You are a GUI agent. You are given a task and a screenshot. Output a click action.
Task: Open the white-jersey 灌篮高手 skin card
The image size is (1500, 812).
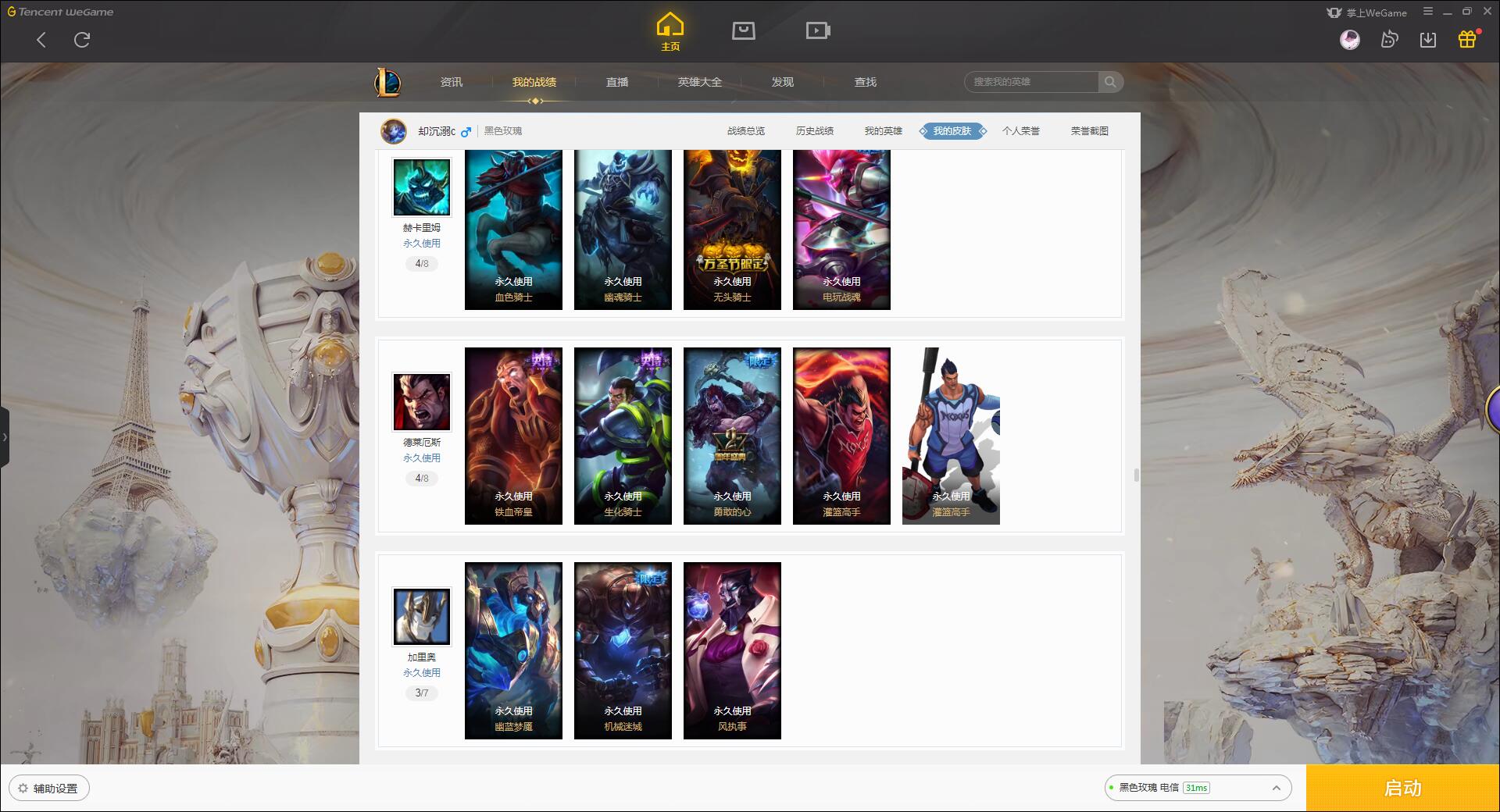point(951,436)
